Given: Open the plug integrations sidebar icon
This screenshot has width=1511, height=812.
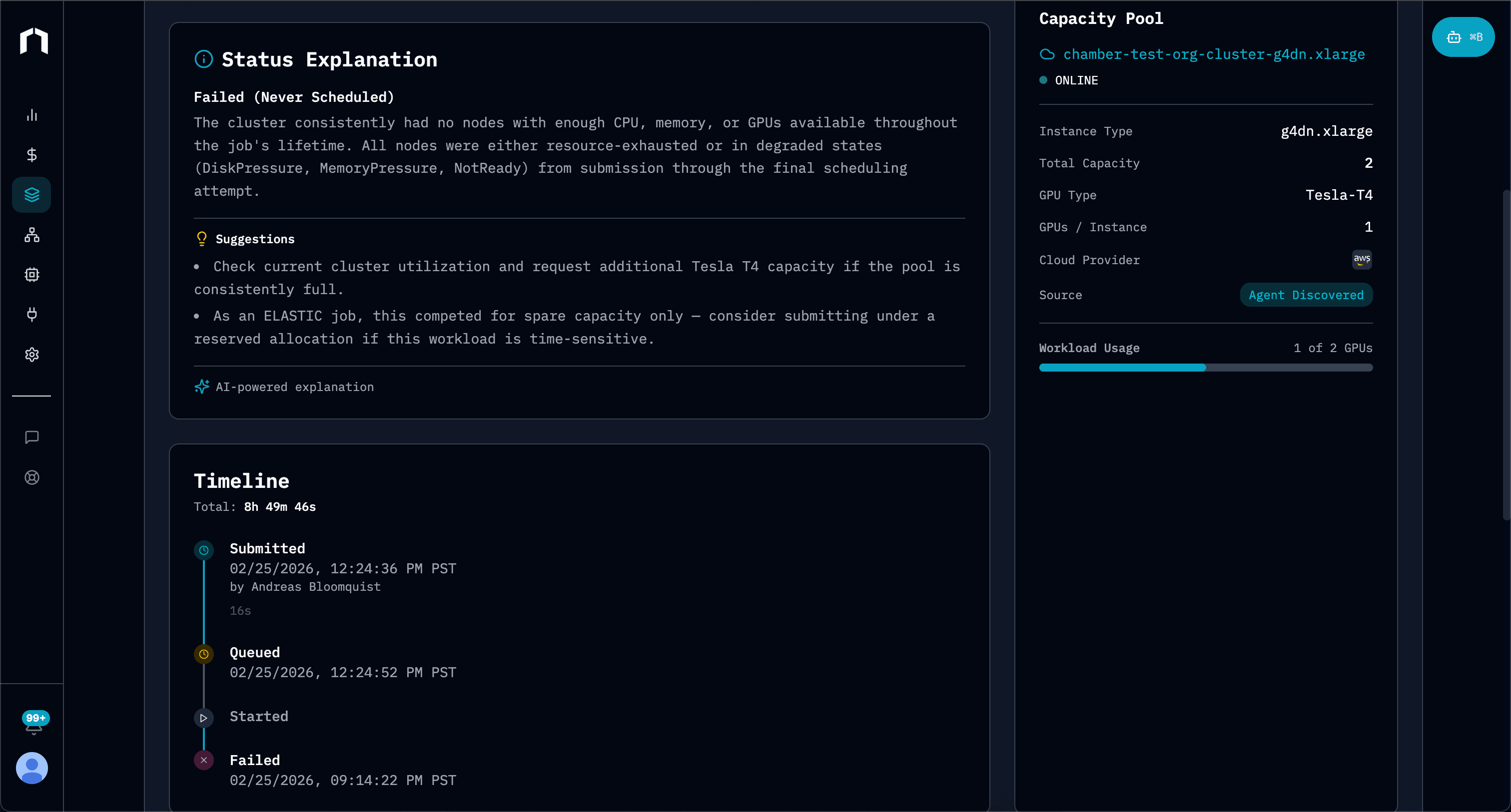Looking at the screenshot, I should pos(31,314).
